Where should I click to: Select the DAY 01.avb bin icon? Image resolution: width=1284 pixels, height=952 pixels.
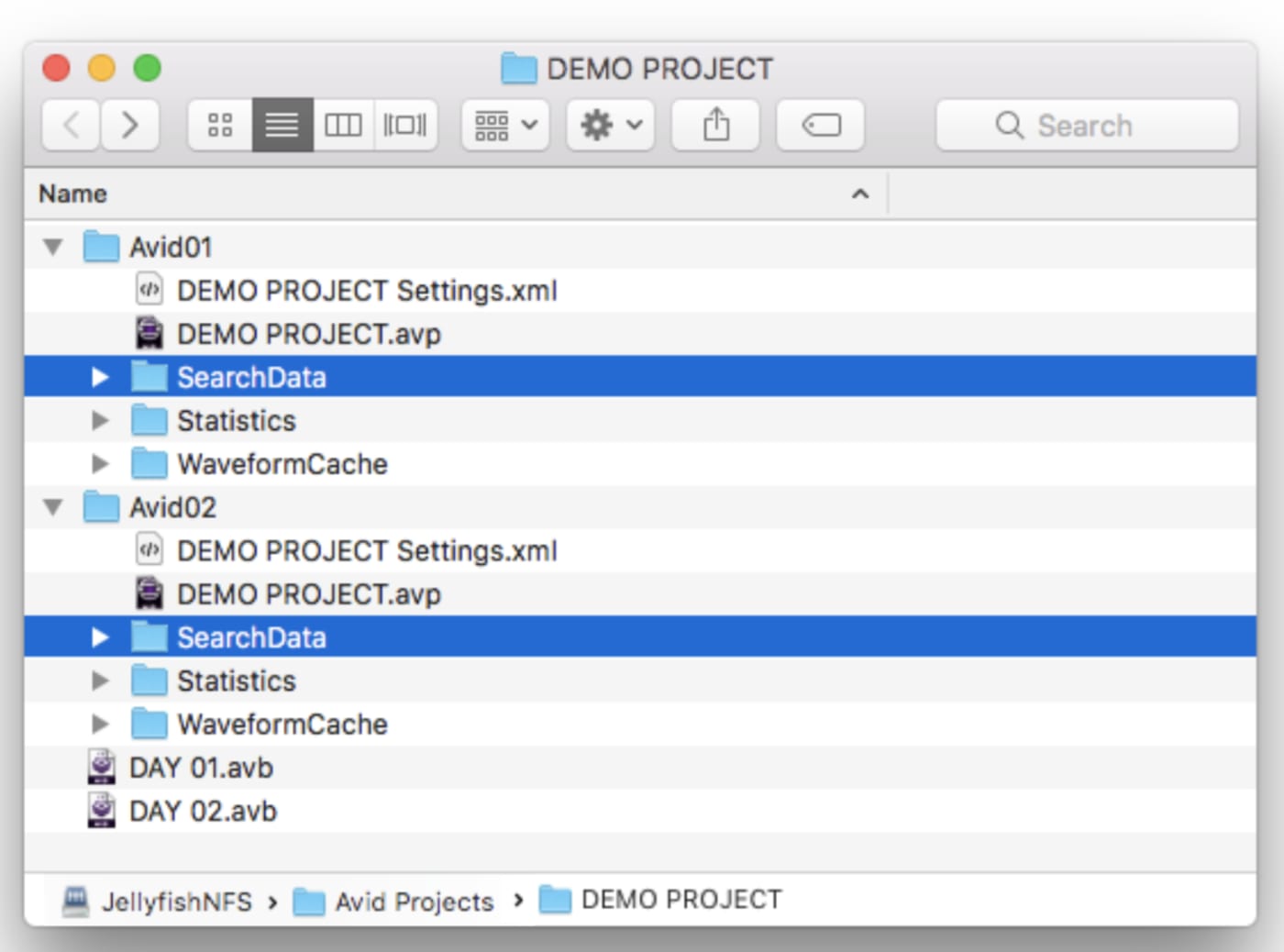point(101,767)
